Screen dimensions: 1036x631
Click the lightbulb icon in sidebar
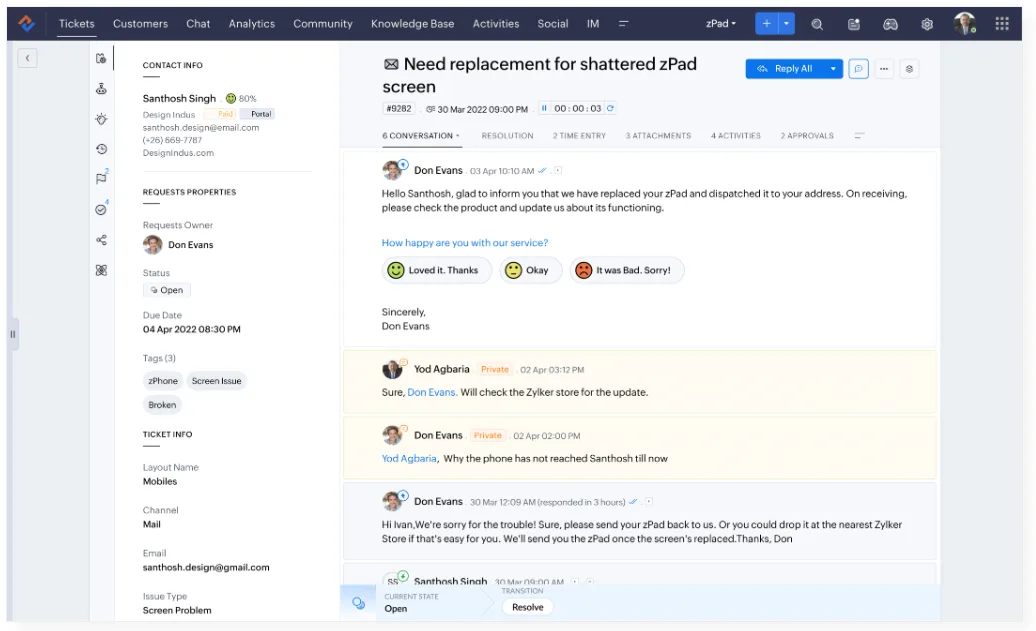(101, 119)
